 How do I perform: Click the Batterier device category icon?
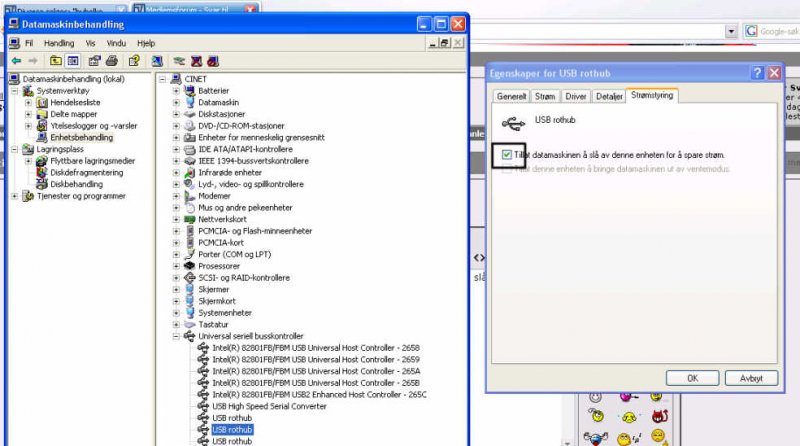pyautogui.click(x=190, y=91)
